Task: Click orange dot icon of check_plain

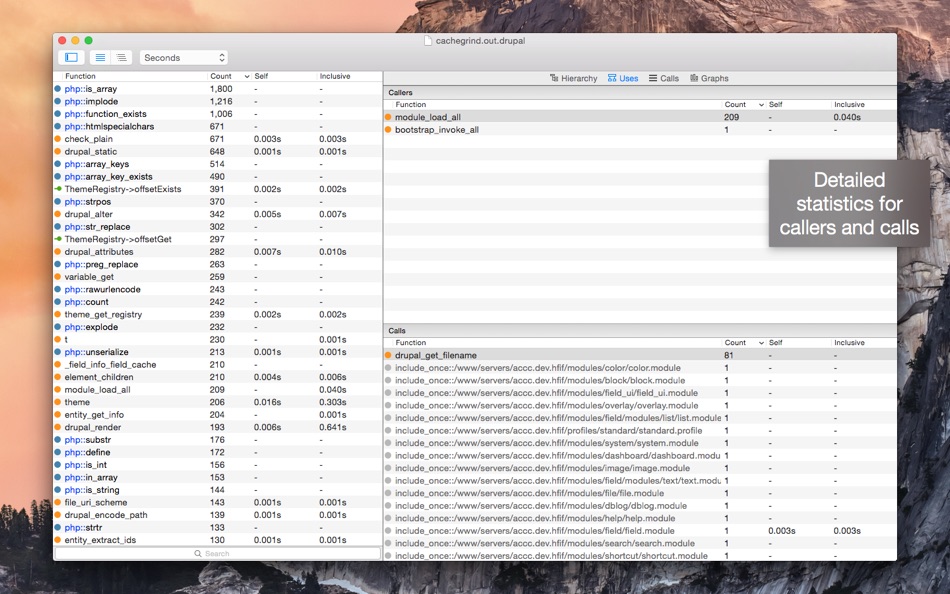Action: (58, 139)
